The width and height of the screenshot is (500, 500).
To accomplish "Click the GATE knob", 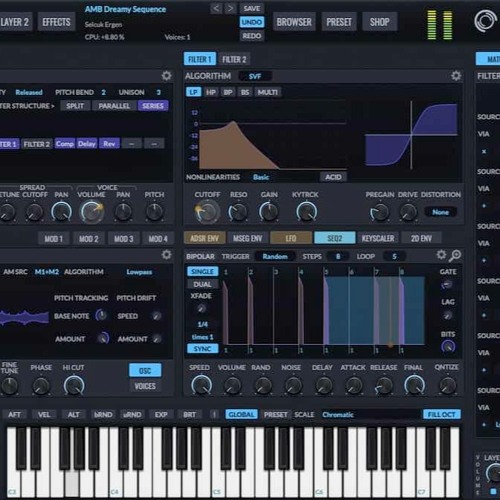I will [447, 285].
